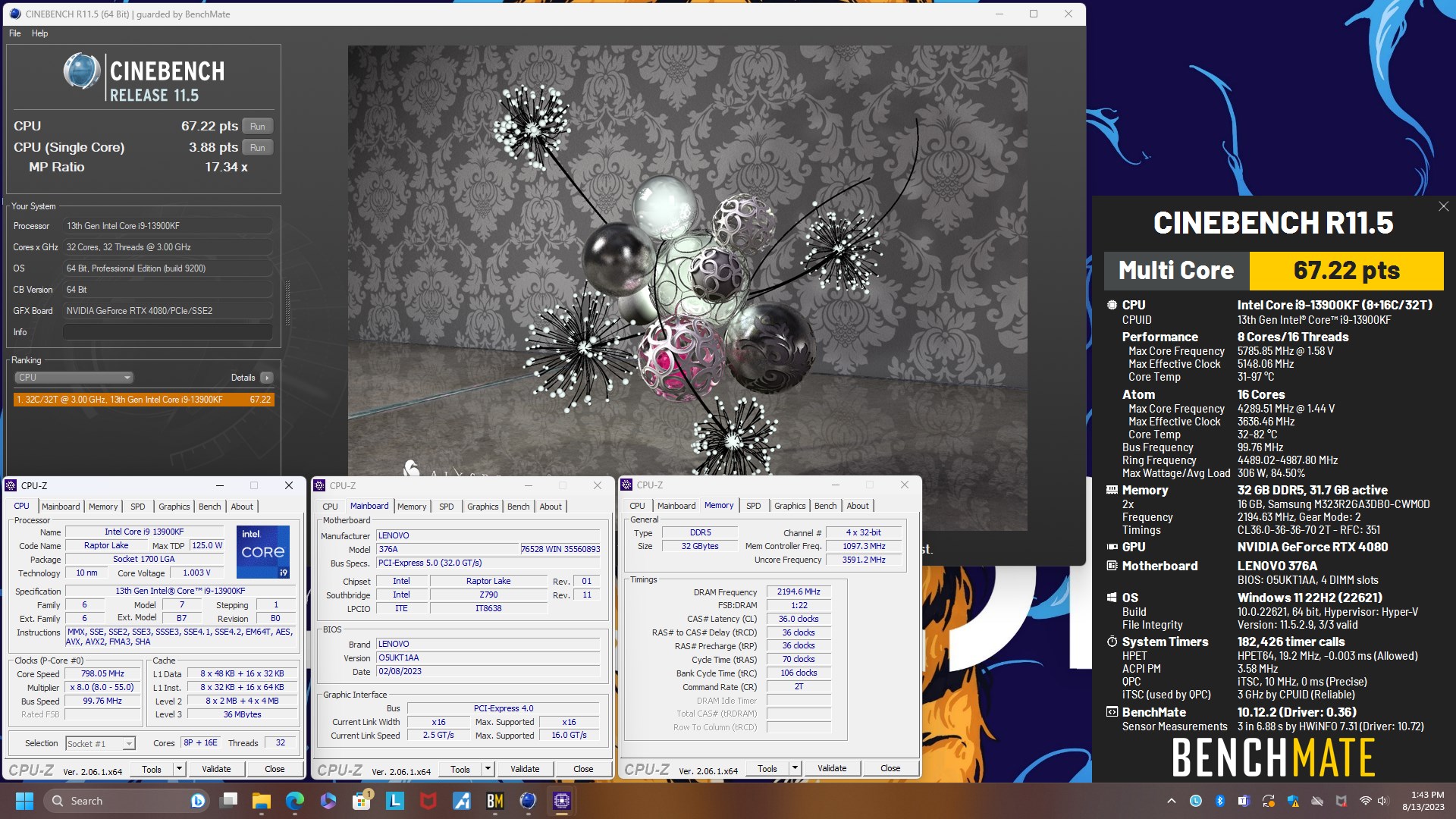Open the clock and date flyout
1456x819 pixels.
[x=1423, y=801]
